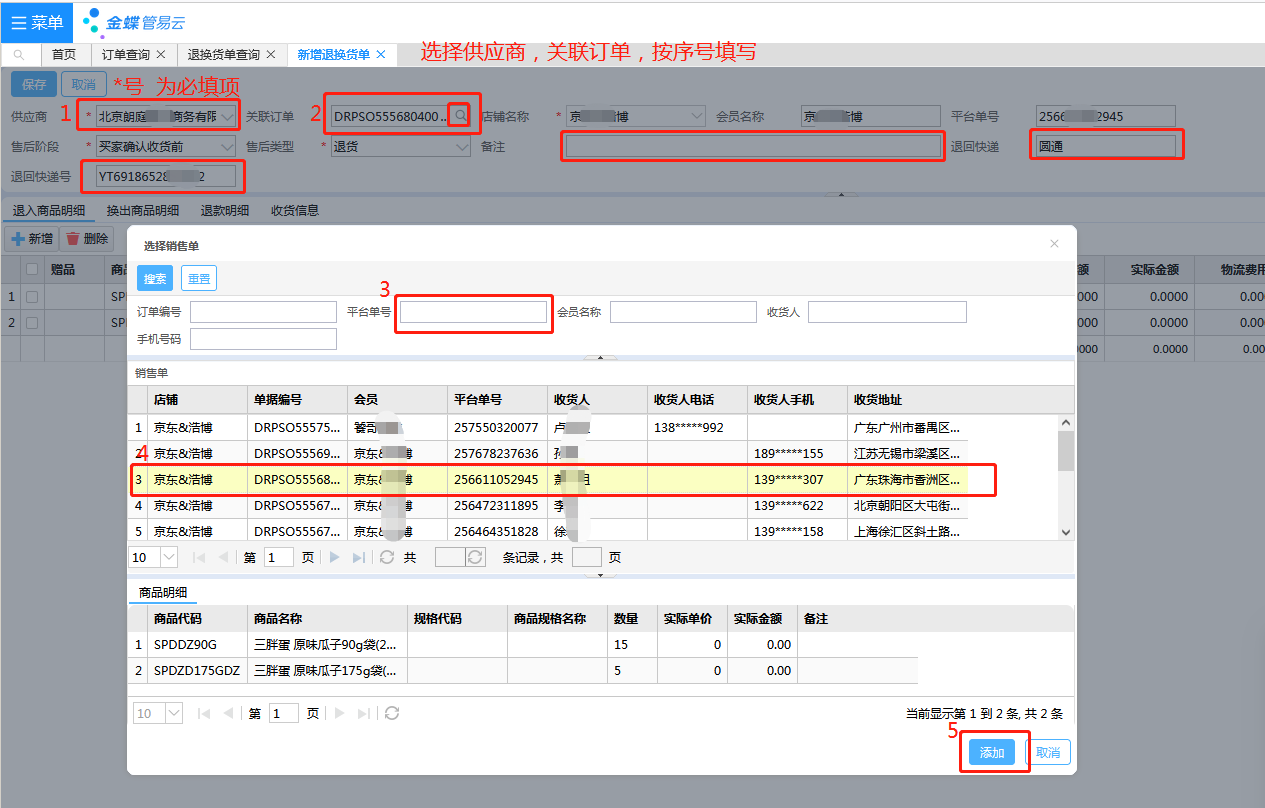The width and height of the screenshot is (1265, 808).
Task: Tick the checkbox in row 1 of the product table
Action: click(32, 297)
